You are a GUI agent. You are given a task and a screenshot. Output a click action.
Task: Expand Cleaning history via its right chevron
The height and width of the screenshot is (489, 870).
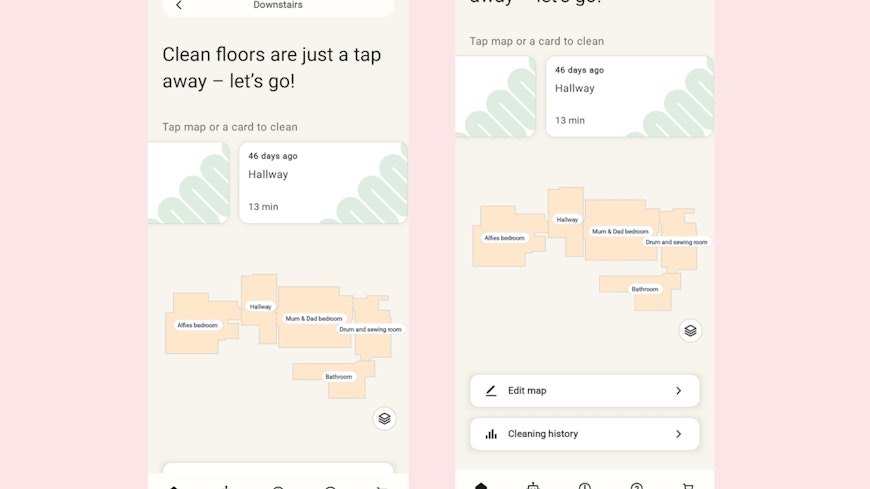679,434
